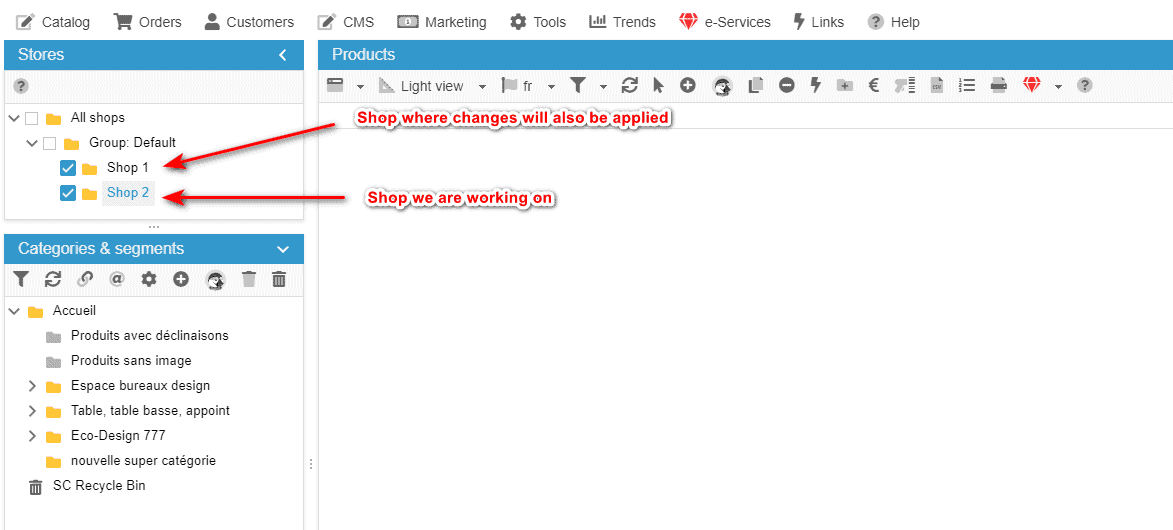
Task: Add a new product with plus icon
Action: point(687,85)
